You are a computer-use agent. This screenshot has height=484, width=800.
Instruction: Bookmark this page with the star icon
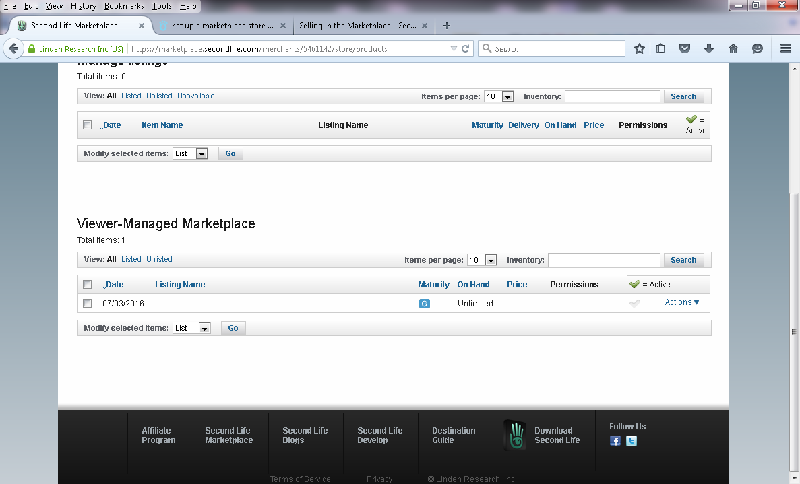tap(639, 48)
